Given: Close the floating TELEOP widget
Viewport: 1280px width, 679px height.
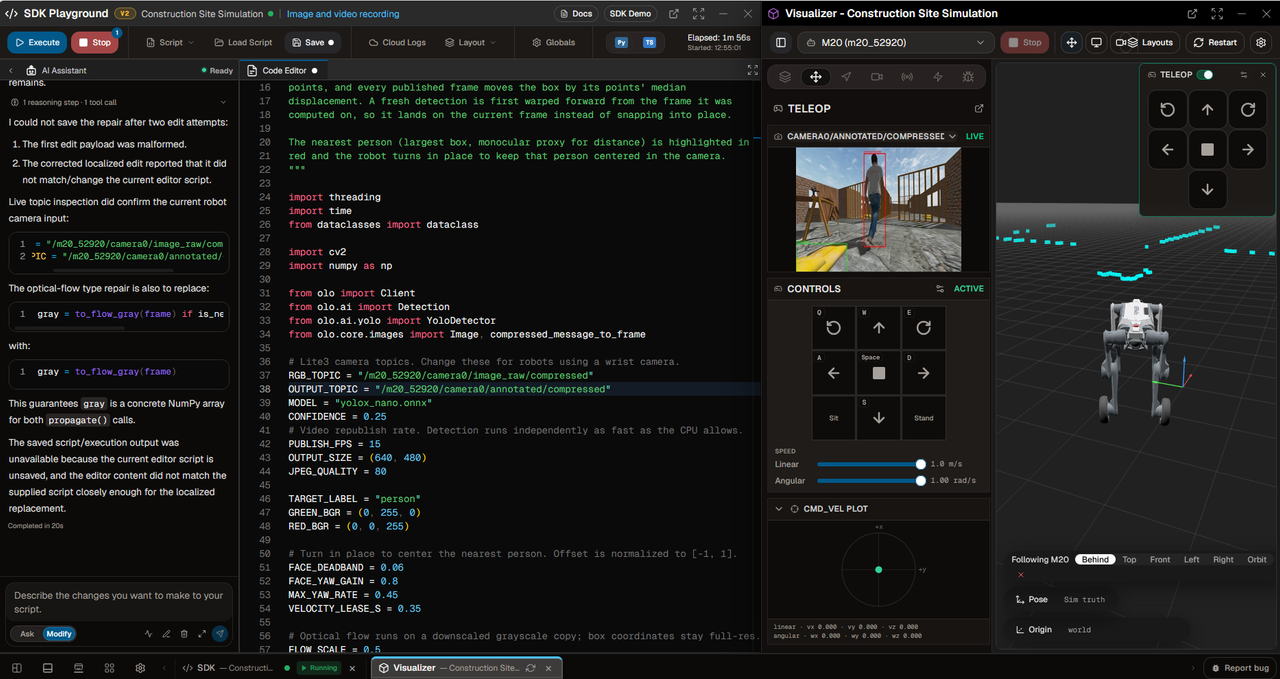Looking at the screenshot, I should pyautogui.click(x=1263, y=75).
